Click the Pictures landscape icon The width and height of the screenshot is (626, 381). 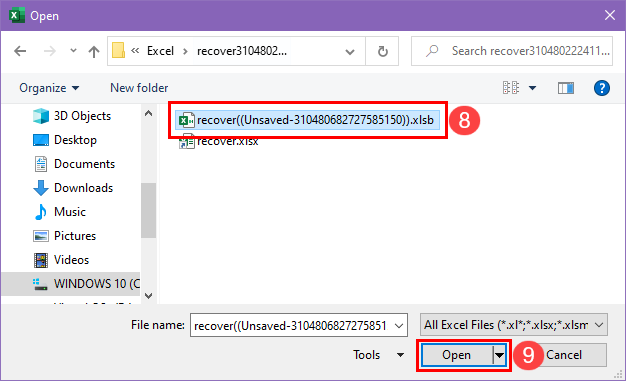[x=41, y=236]
